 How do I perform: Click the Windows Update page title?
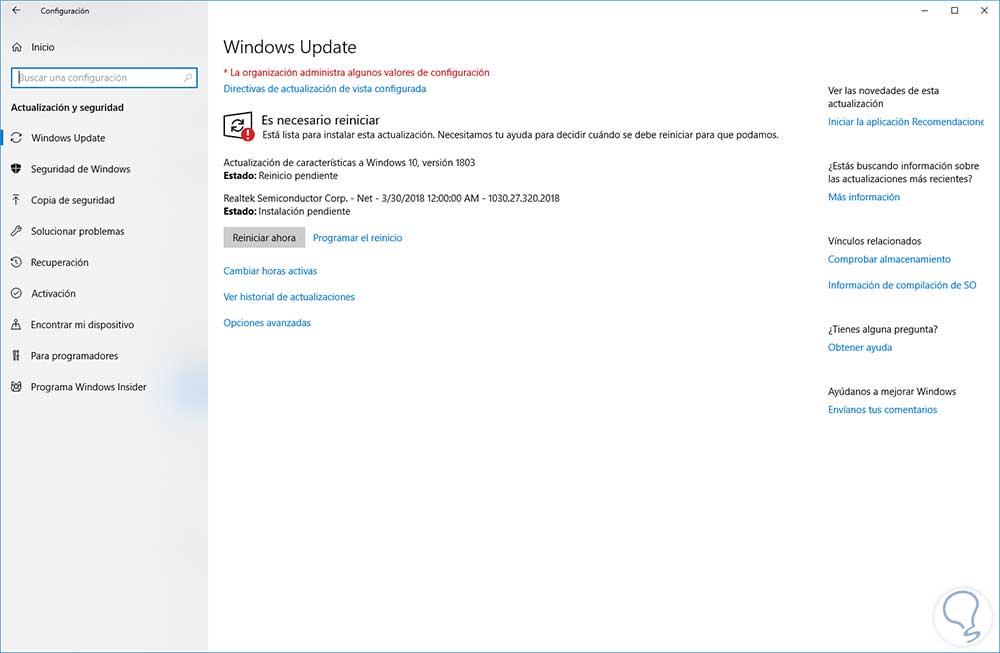pos(290,47)
